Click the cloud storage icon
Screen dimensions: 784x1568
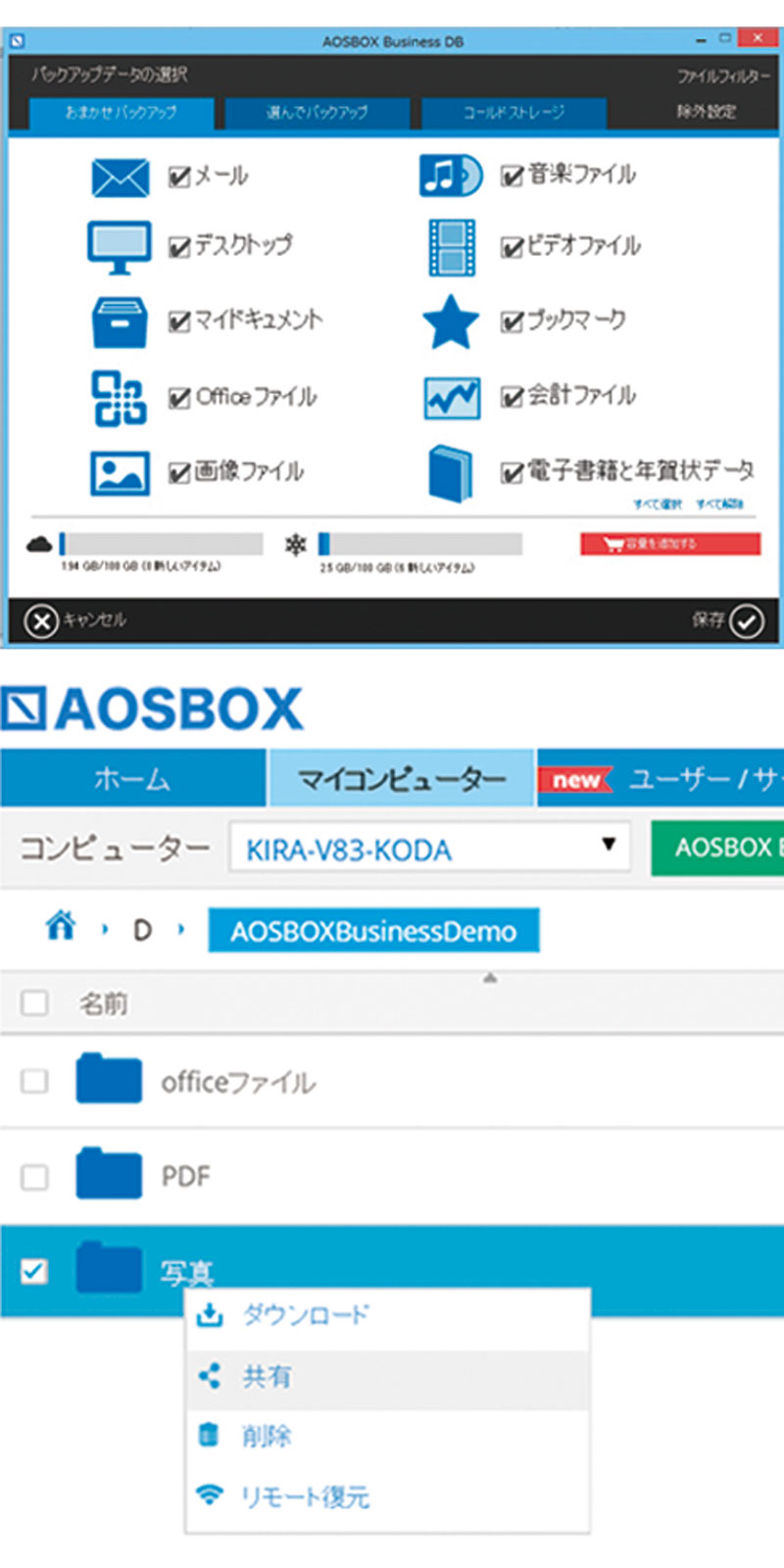(x=39, y=544)
